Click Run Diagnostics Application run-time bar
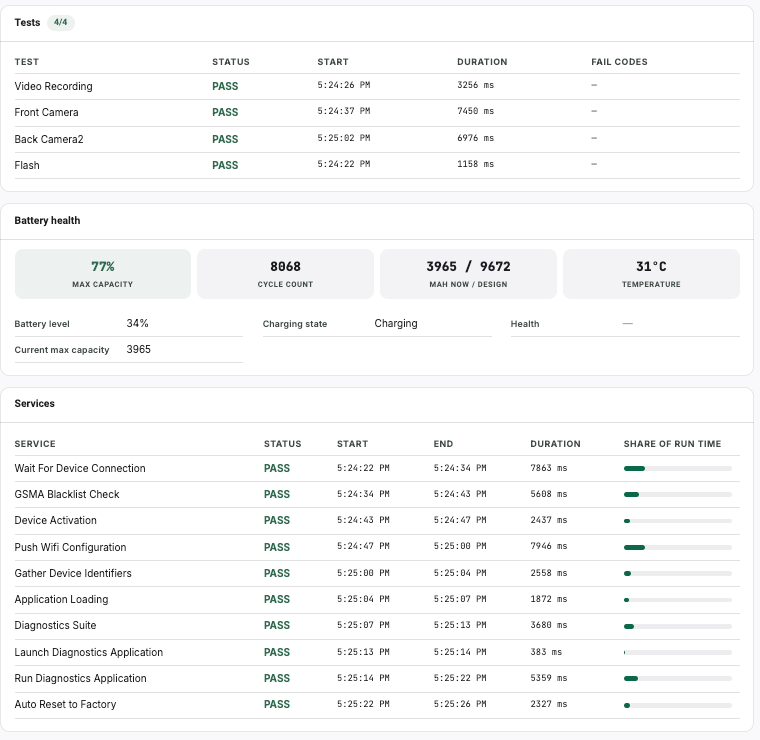Viewport: 760px width, 740px height. pos(678,678)
